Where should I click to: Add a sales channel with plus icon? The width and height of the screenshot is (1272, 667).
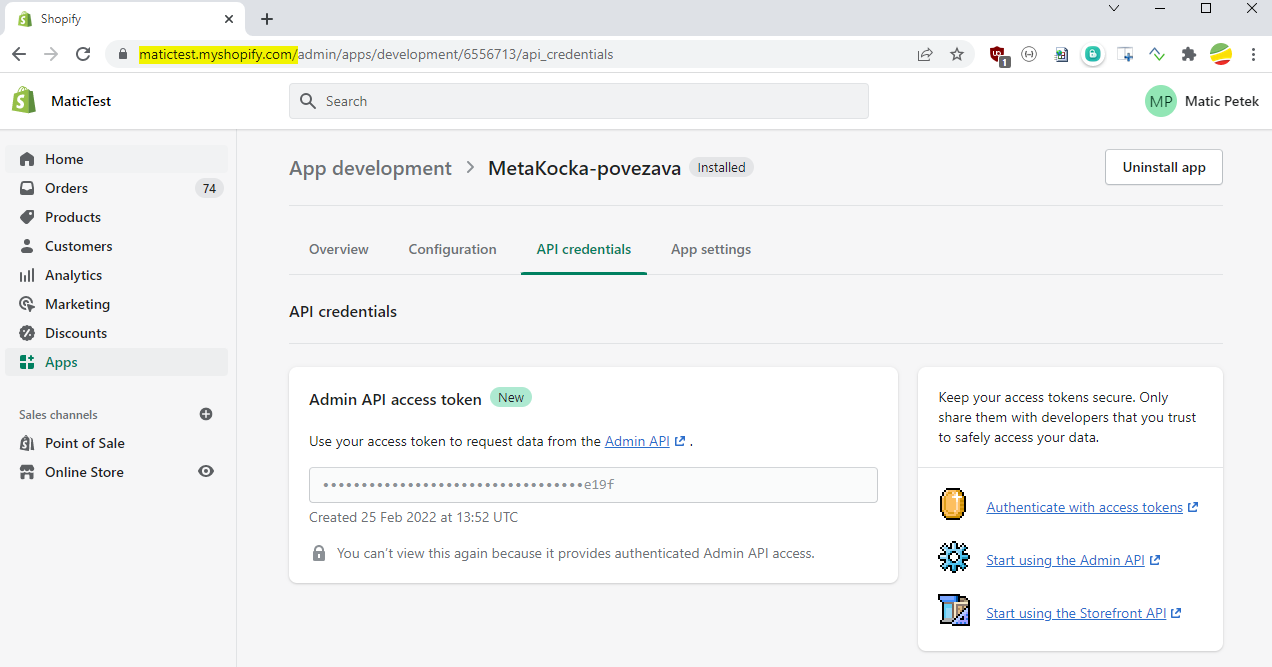tap(206, 414)
